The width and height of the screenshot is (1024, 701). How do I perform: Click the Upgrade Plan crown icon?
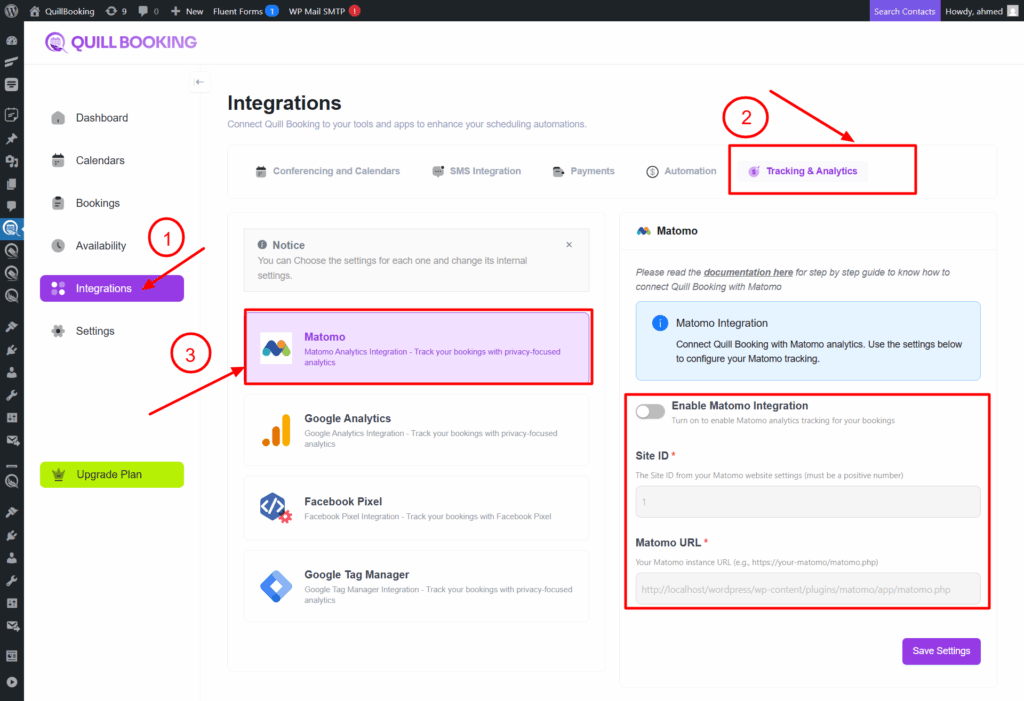[58, 474]
